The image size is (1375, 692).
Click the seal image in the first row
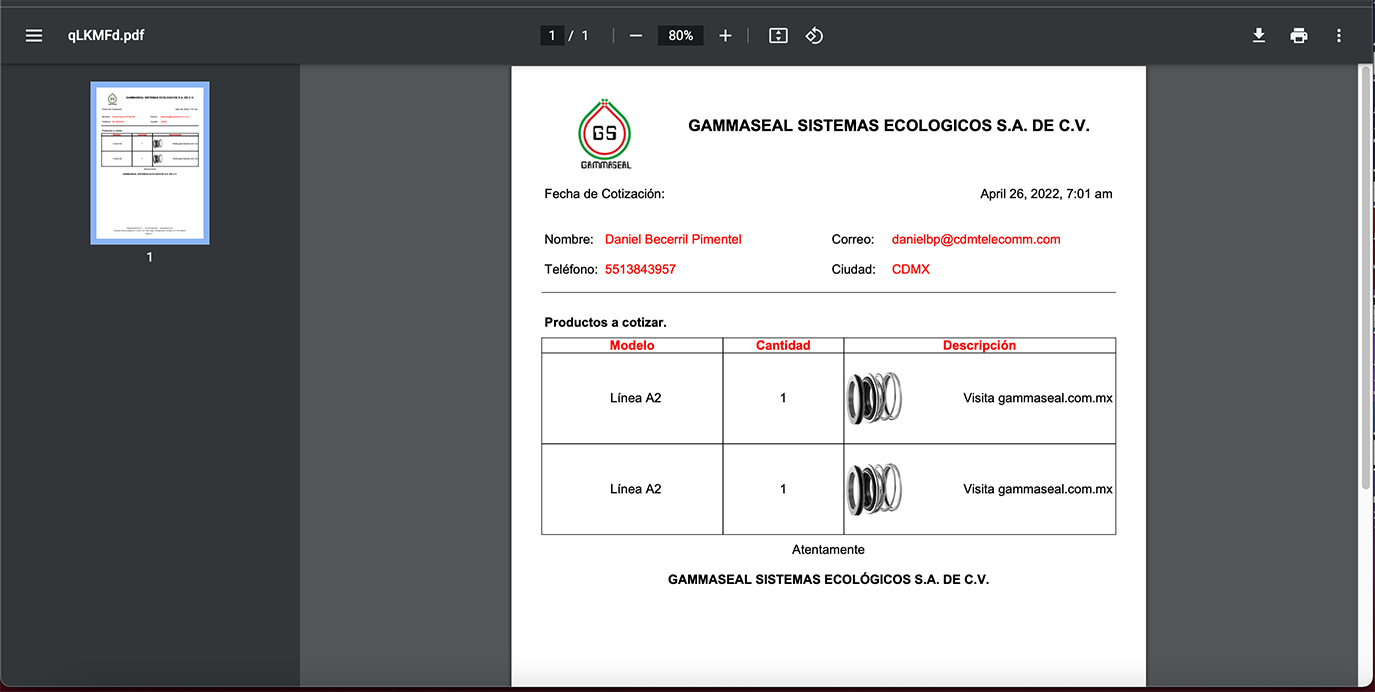click(874, 398)
